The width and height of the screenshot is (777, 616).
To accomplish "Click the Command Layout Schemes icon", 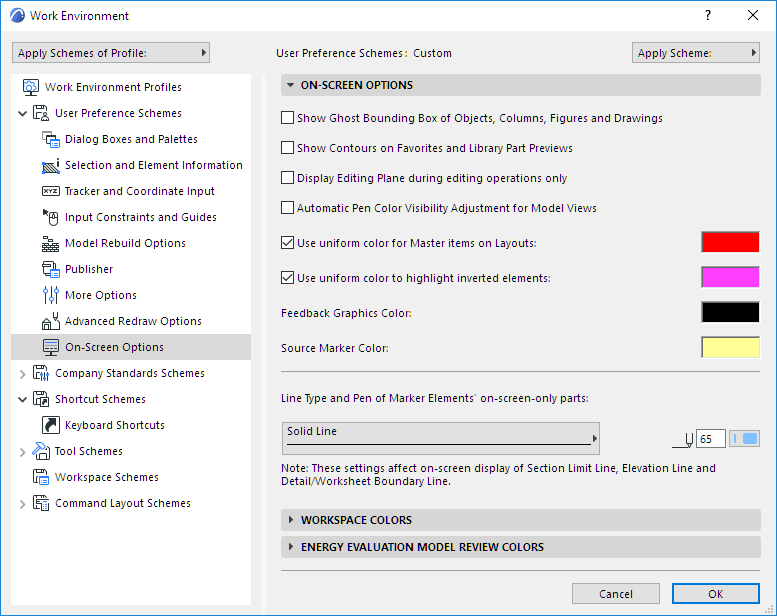I will pyautogui.click(x=41, y=503).
